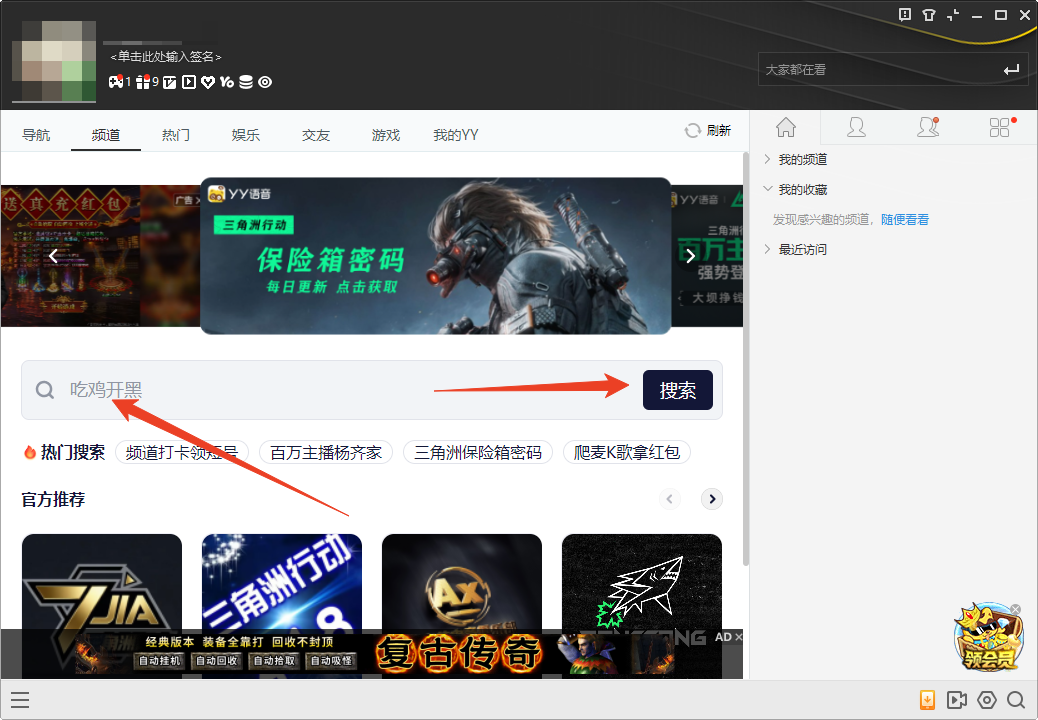
Task: Open the AX gold logo channel card
Action: 462,582
